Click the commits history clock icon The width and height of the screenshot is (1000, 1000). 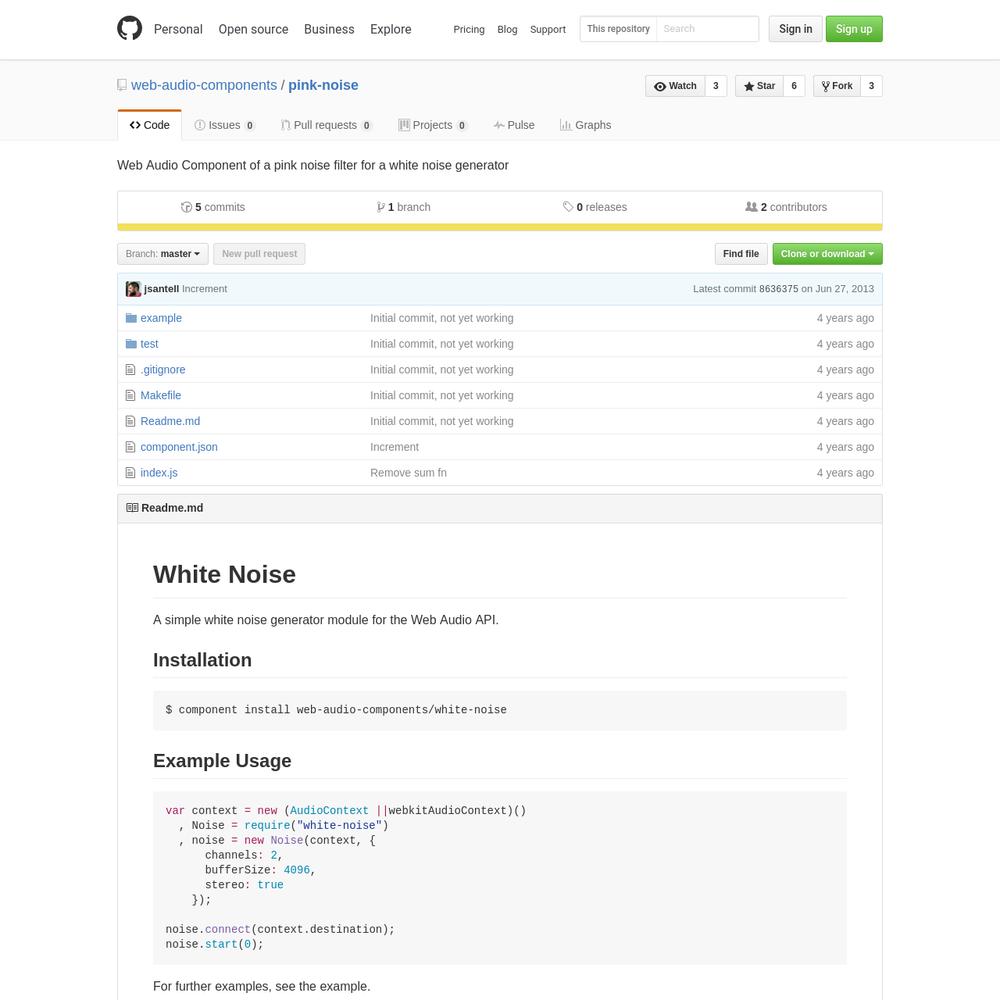coord(186,207)
